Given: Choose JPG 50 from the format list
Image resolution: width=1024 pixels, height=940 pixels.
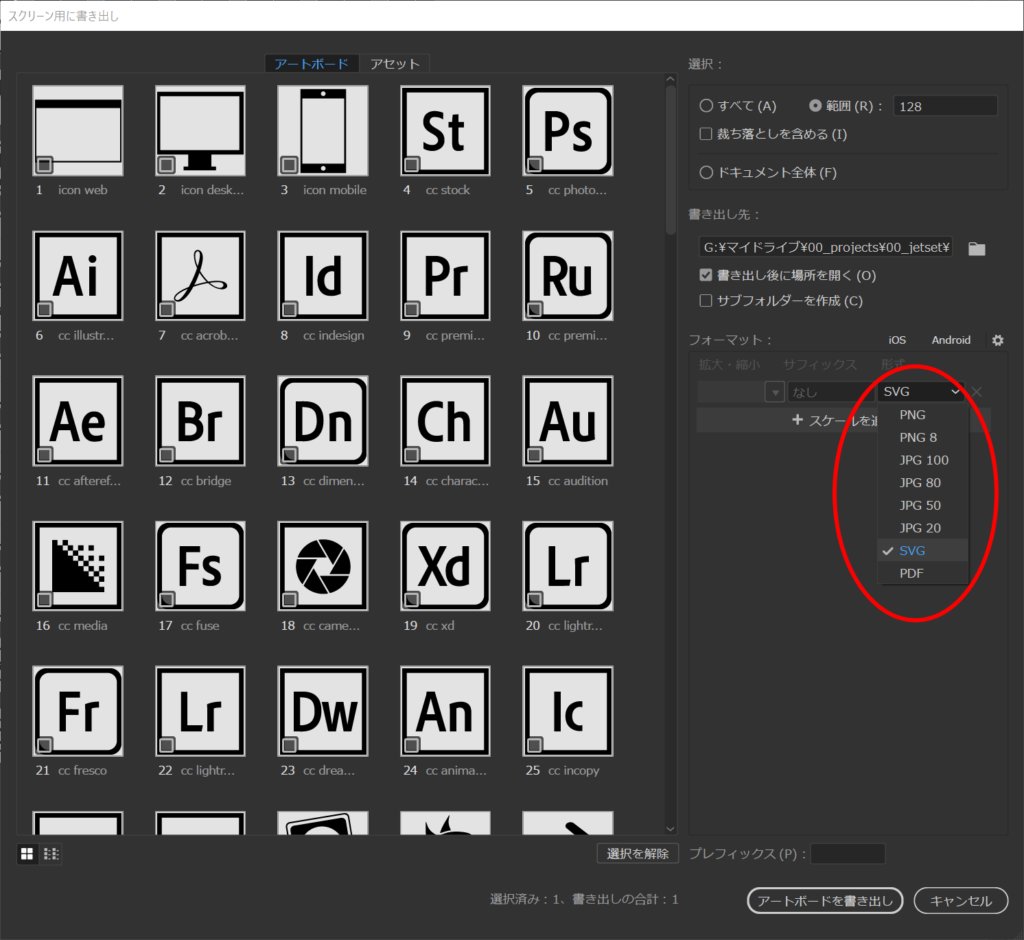Looking at the screenshot, I should click(923, 506).
